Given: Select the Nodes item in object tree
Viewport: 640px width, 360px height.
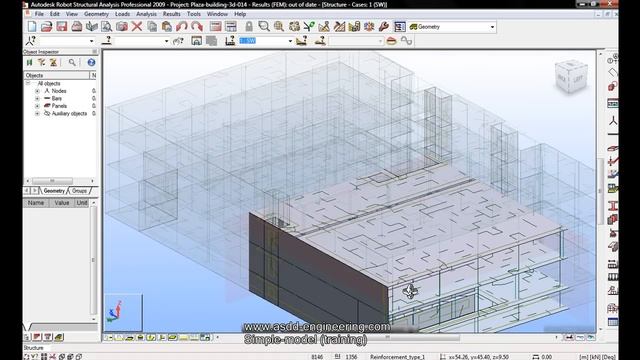Looking at the screenshot, I should click(59, 91).
